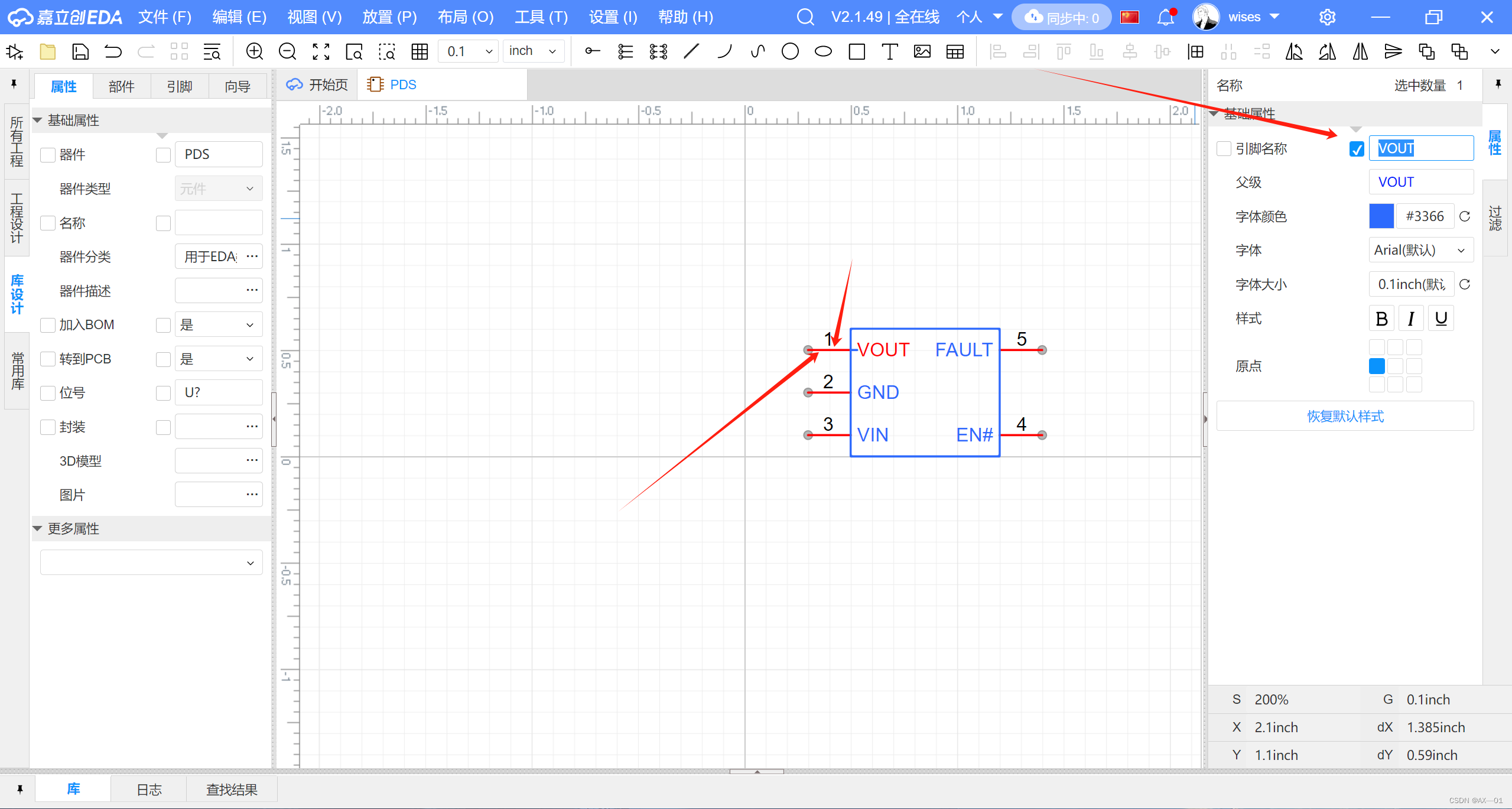Select the Rectangle drawing tool

point(856,51)
